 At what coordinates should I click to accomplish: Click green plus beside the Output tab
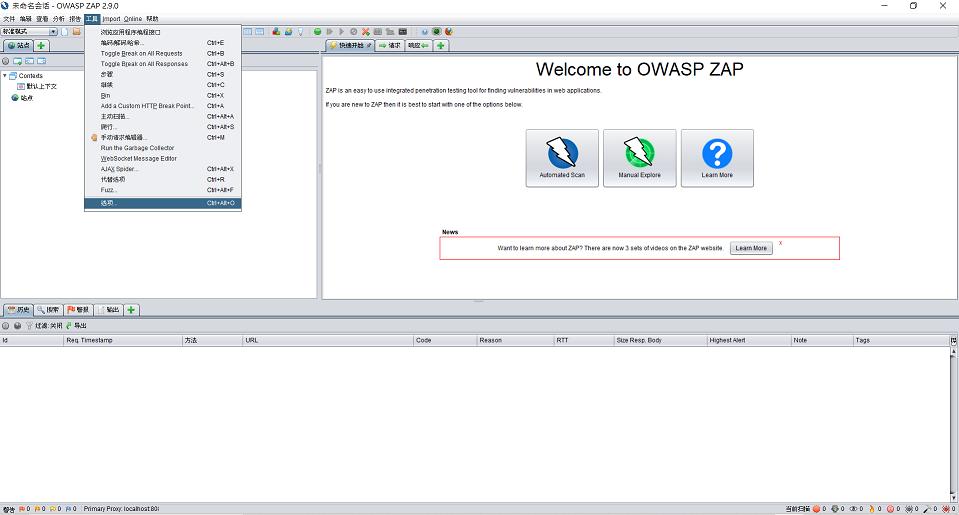click(x=131, y=309)
